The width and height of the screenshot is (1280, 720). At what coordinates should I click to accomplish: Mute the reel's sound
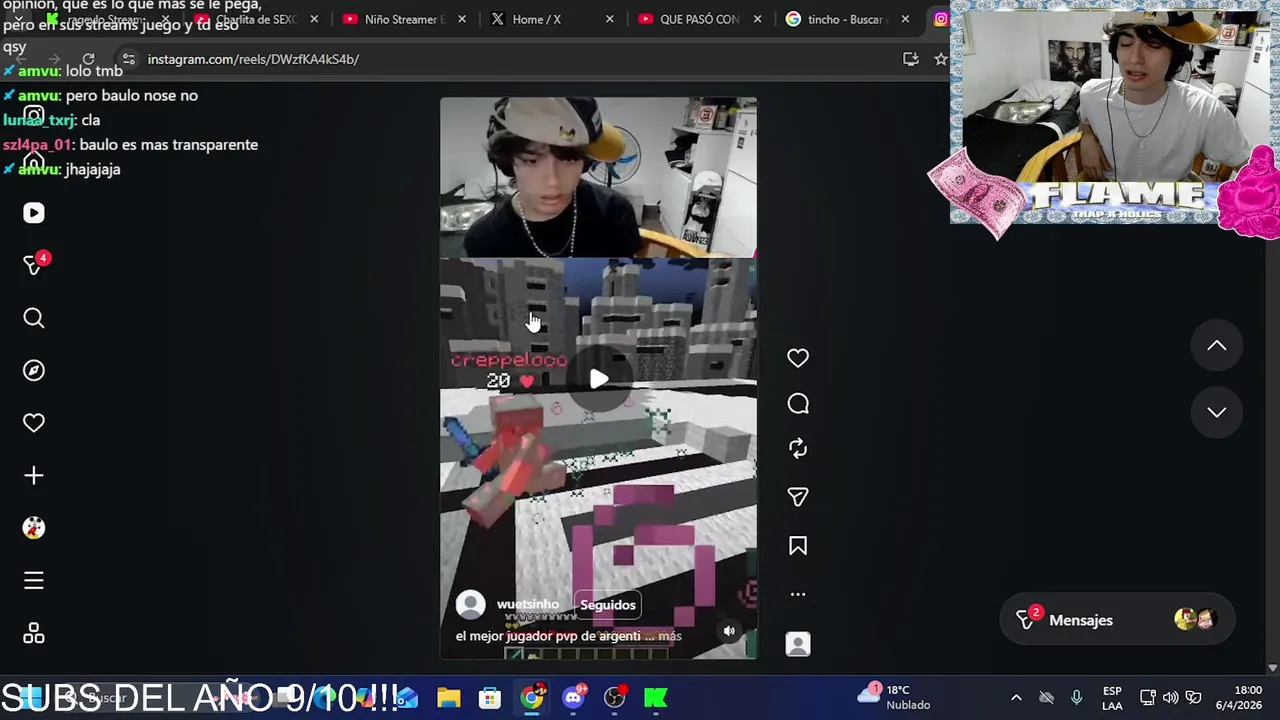[729, 631]
